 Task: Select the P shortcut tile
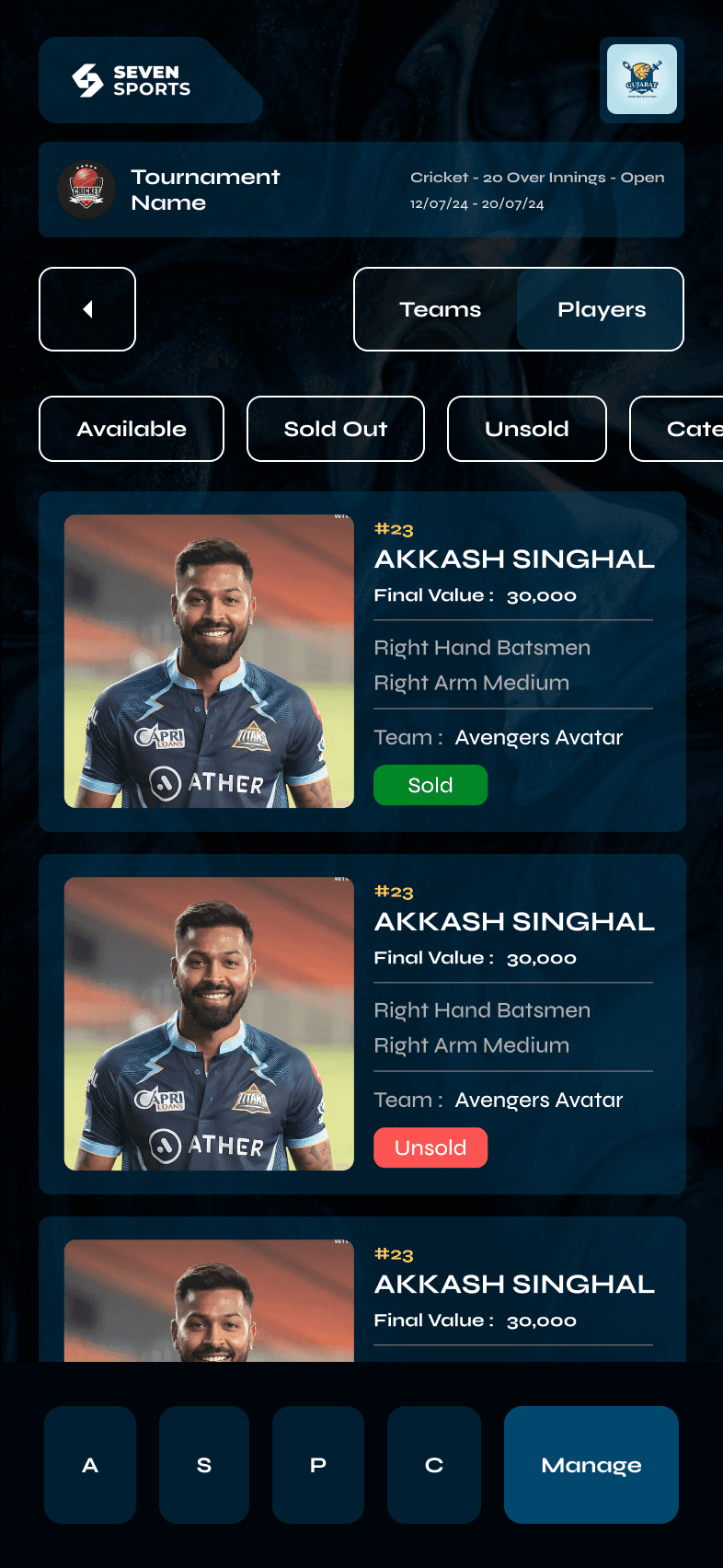pyautogui.click(x=318, y=1464)
